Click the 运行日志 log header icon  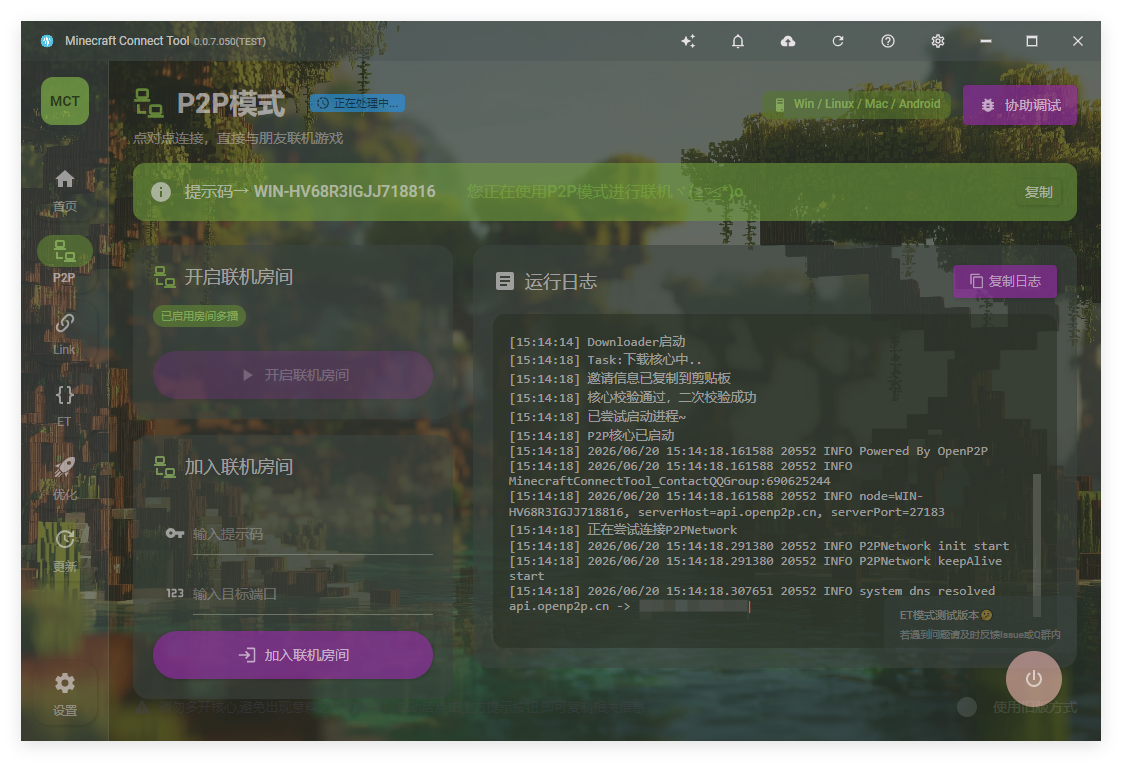point(504,281)
